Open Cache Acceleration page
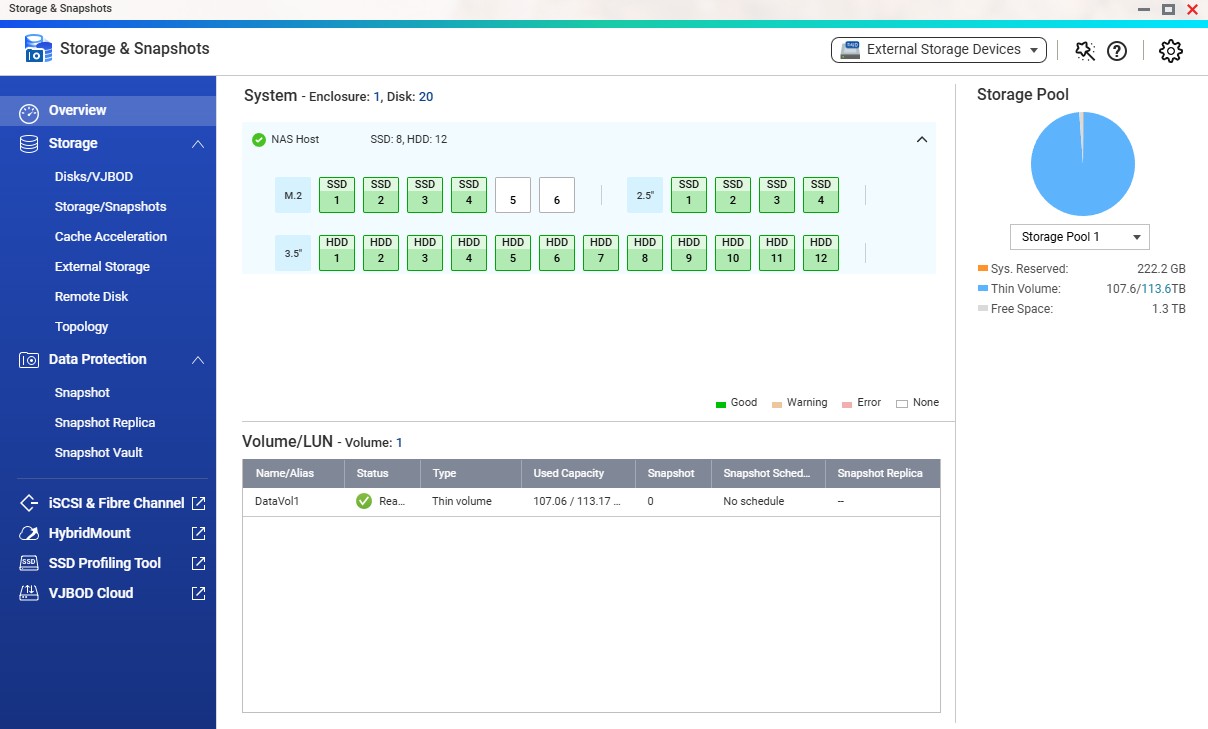The height and width of the screenshot is (729, 1208). point(111,237)
